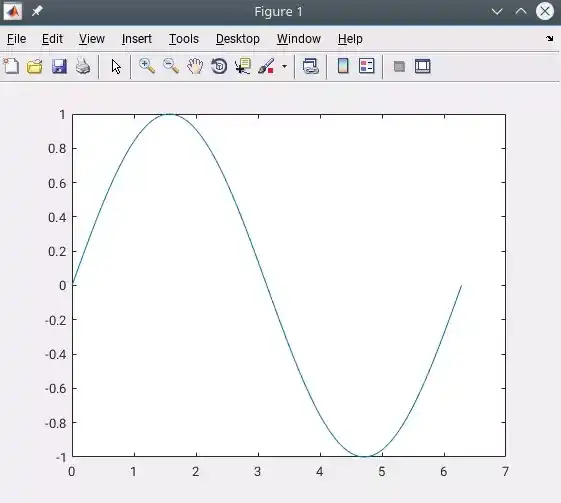Toggle the Insert Colorbar button
The image size is (561, 503).
pyautogui.click(x=343, y=66)
